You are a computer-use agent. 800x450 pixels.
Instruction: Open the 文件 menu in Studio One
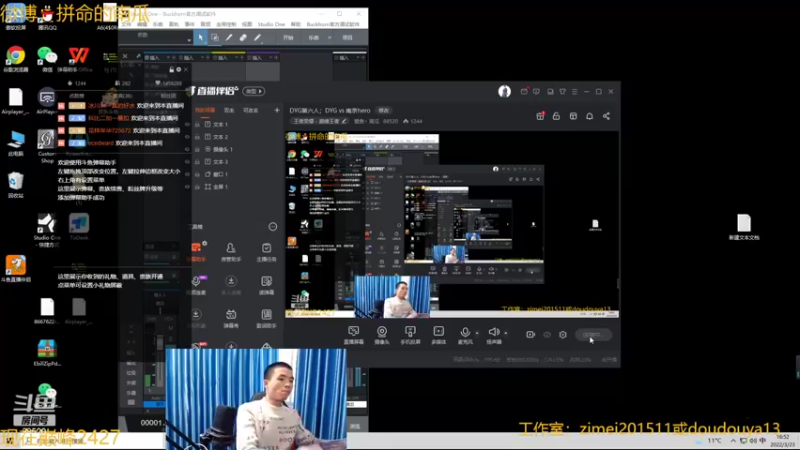126,24
